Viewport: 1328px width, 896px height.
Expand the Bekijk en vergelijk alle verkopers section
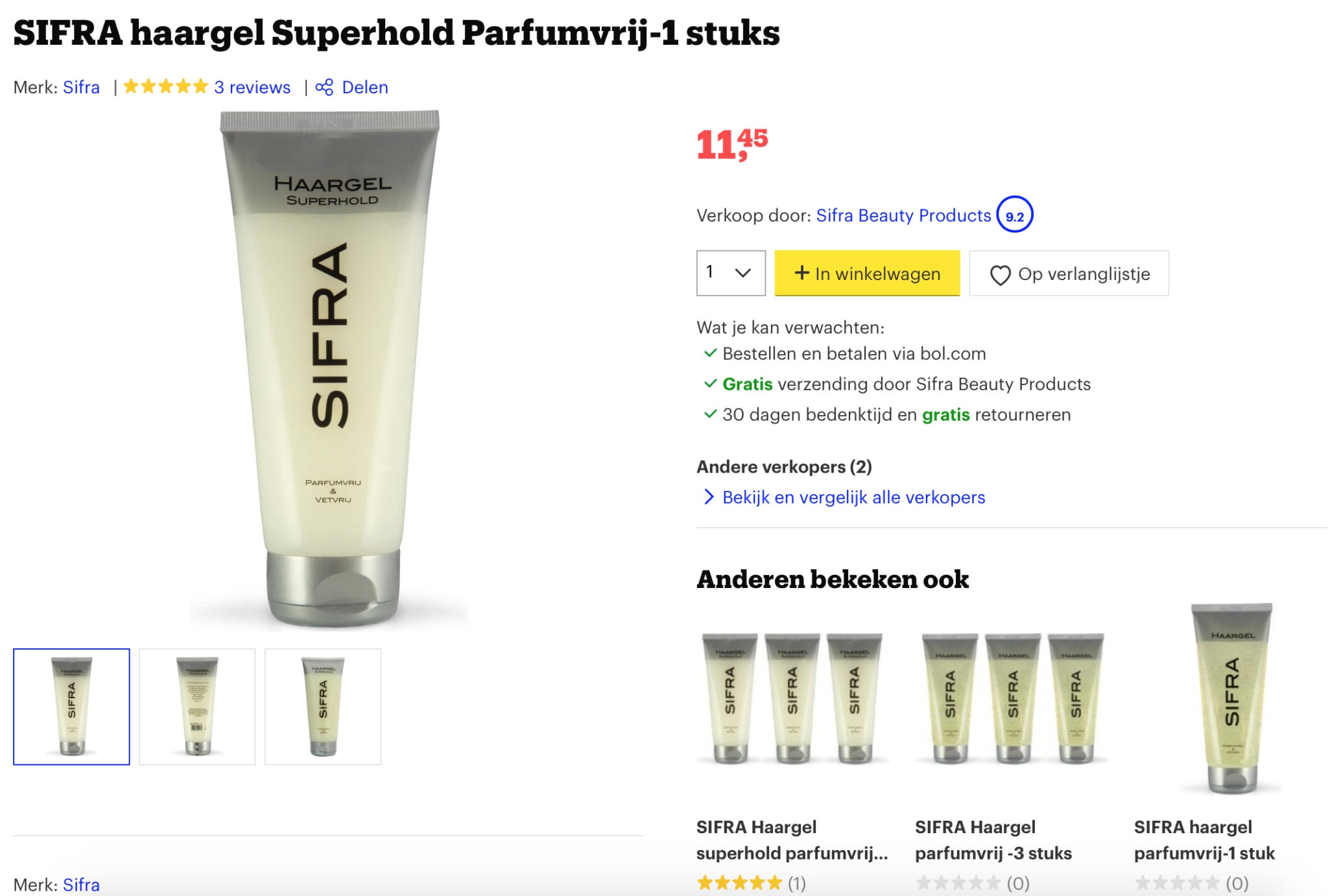tap(853, 497)
